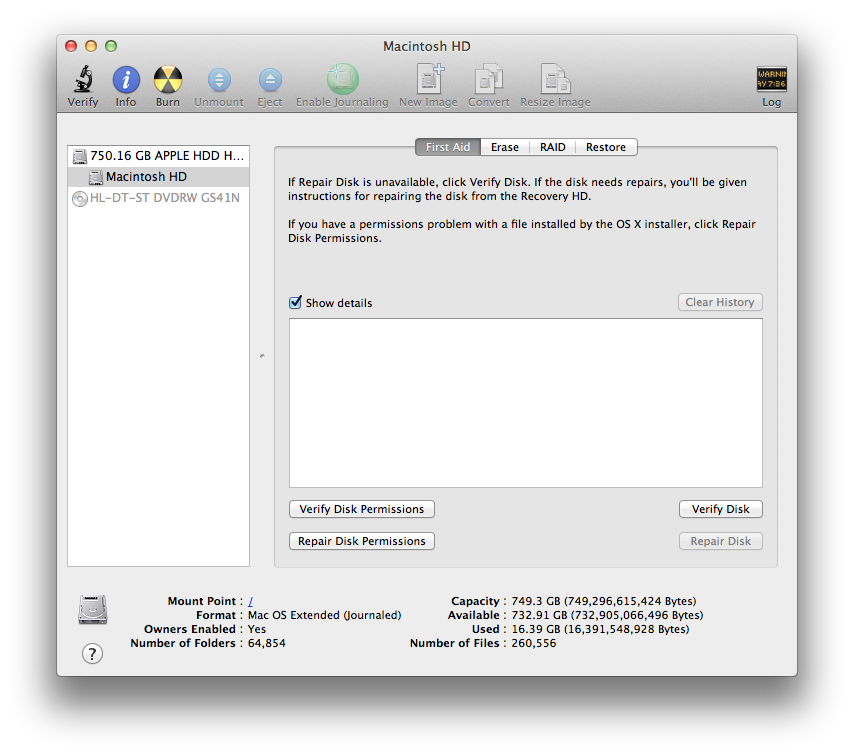Click the Verify Disk button
This screenshot has width=854, height=755.
[x=721, y=509]
